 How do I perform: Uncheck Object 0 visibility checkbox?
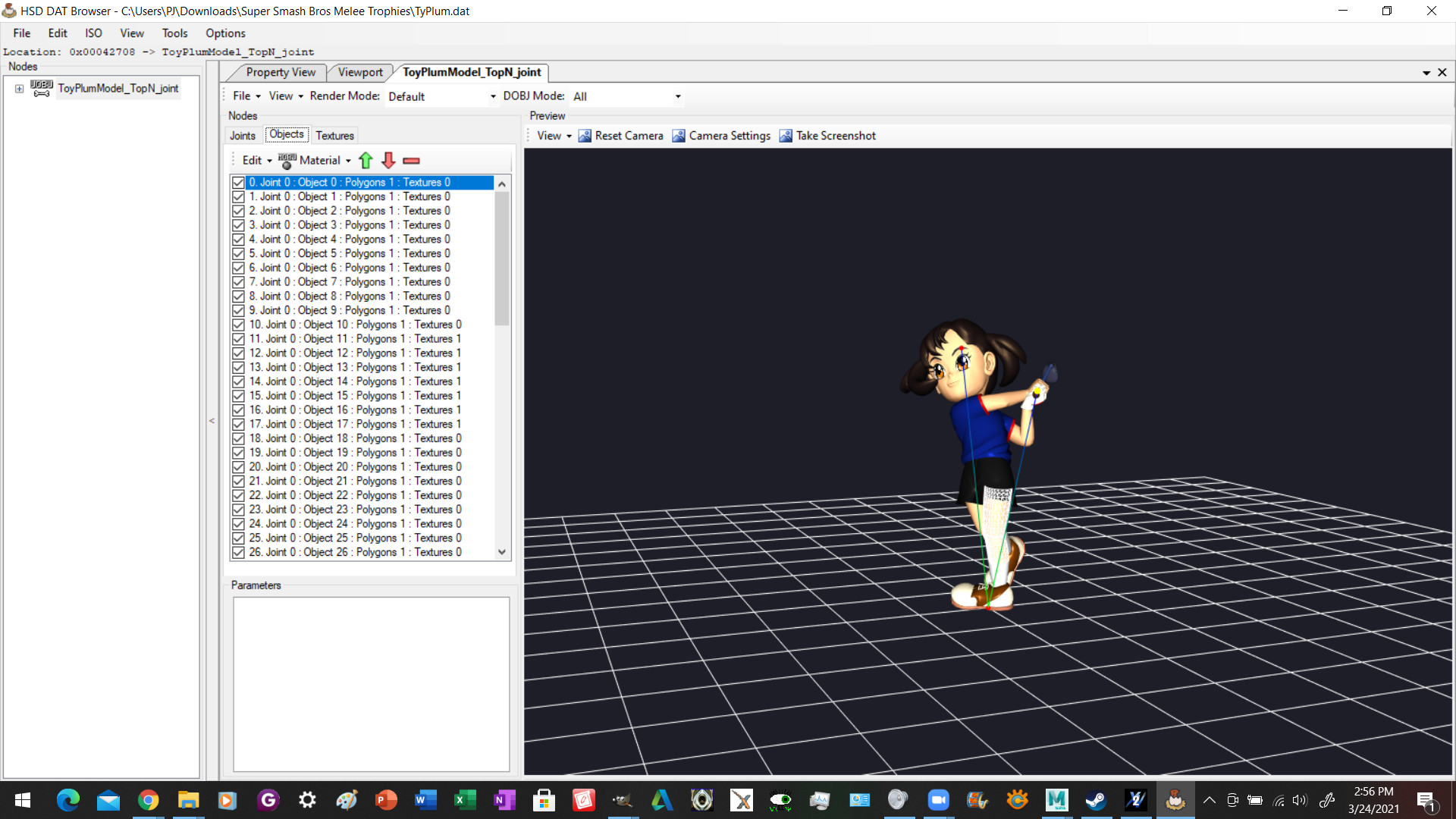click(238, 183)
